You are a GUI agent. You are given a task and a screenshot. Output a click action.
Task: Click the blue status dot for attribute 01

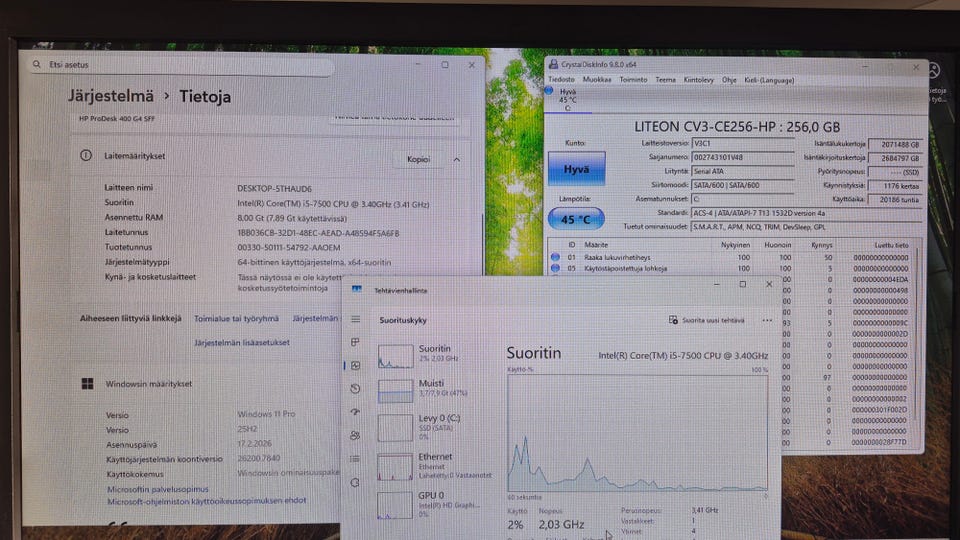555,257
